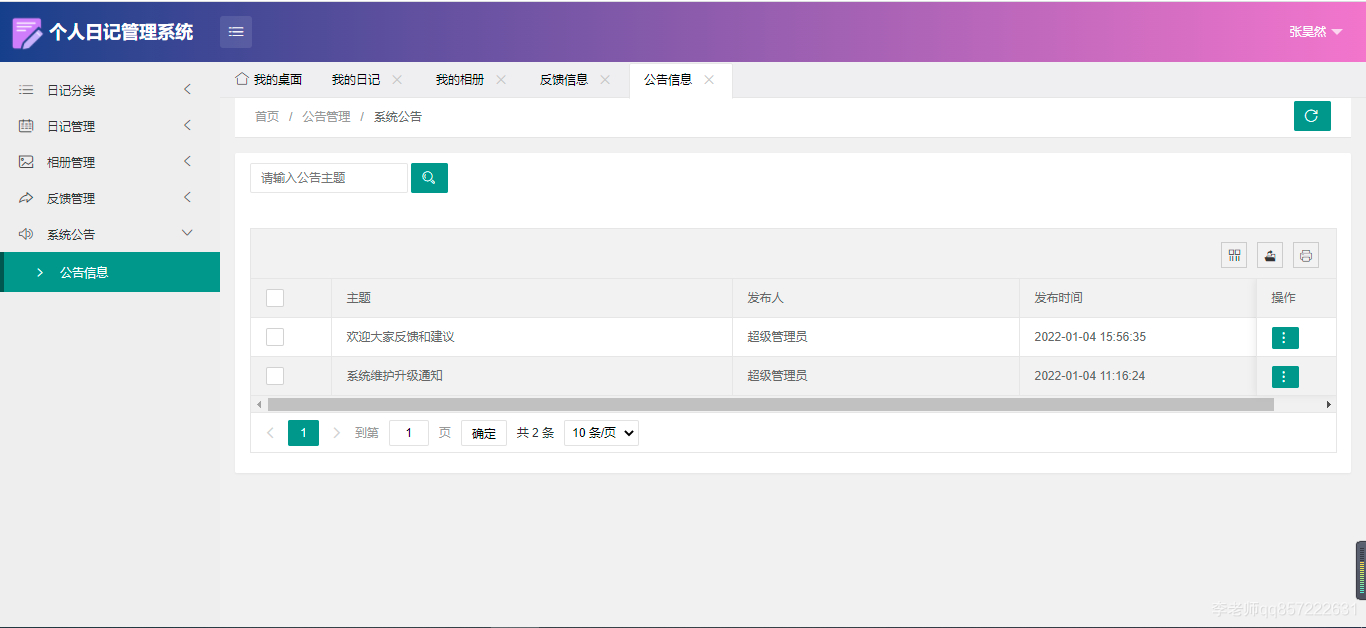Open 公告信息 in the sidebar
Image resolution: width=1366 pixels, height=628 pixels.
point(110,272)
